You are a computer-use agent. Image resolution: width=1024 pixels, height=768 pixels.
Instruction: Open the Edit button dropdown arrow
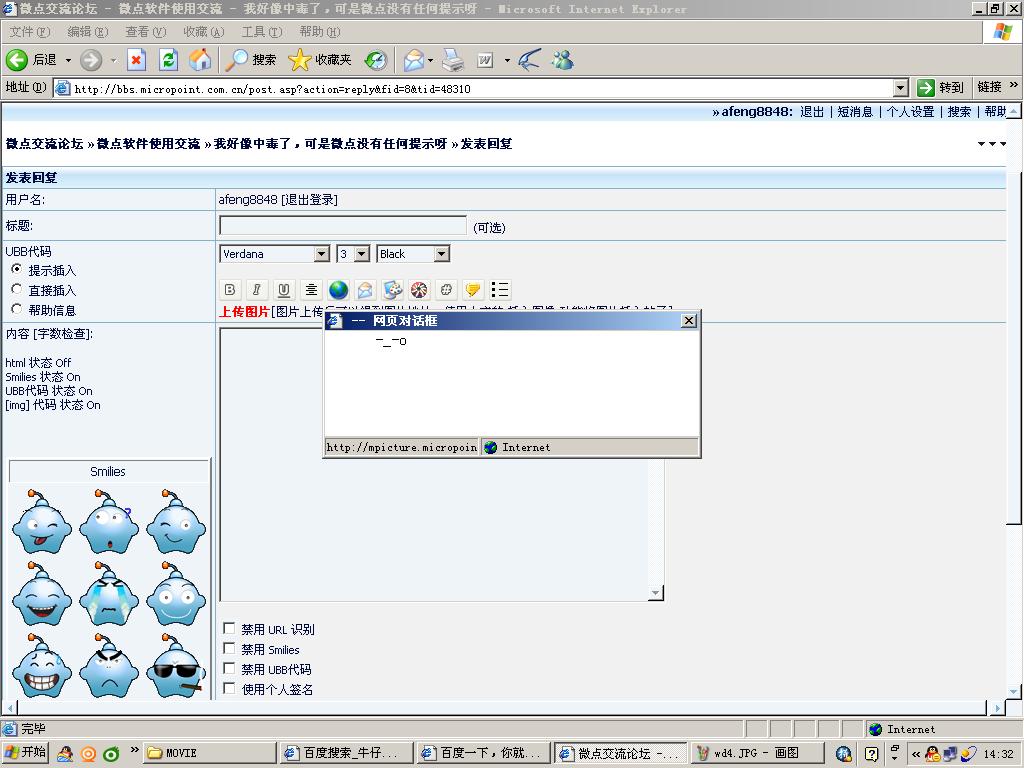coord(507,60)
